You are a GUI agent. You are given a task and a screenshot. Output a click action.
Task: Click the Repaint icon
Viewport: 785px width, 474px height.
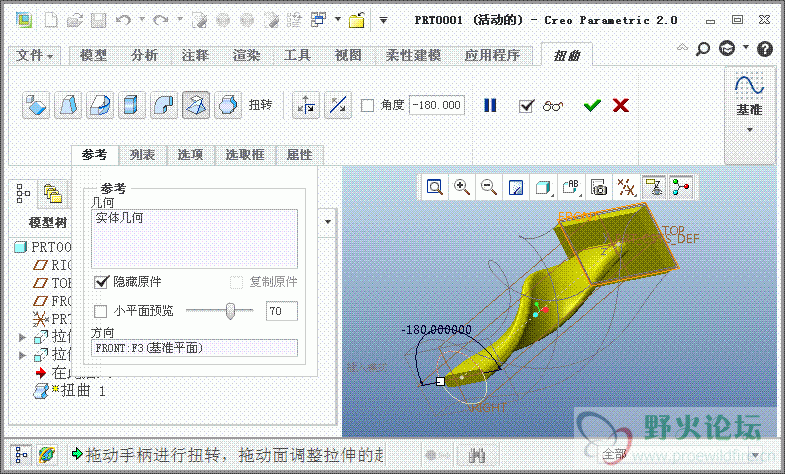516,188
